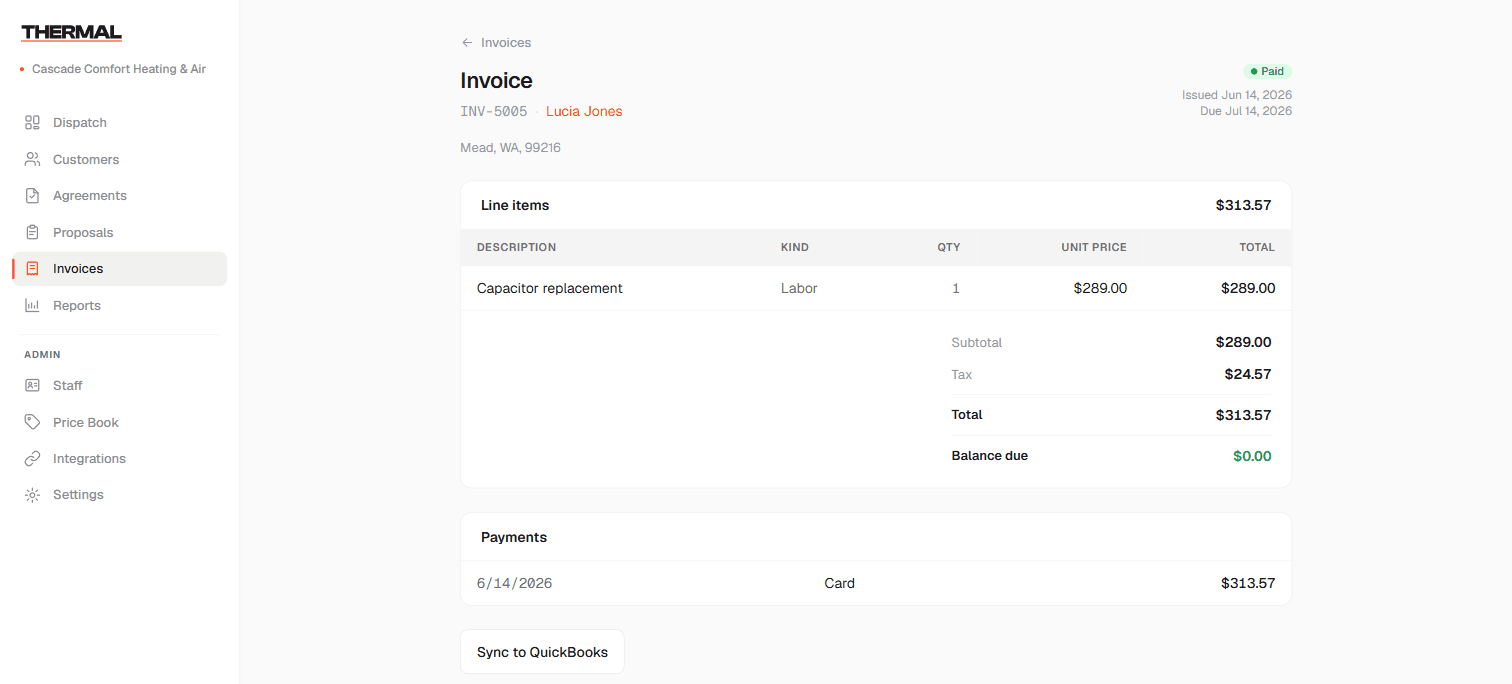
Task: Select the Invoices sidebar item
Action: click(119, 269)
